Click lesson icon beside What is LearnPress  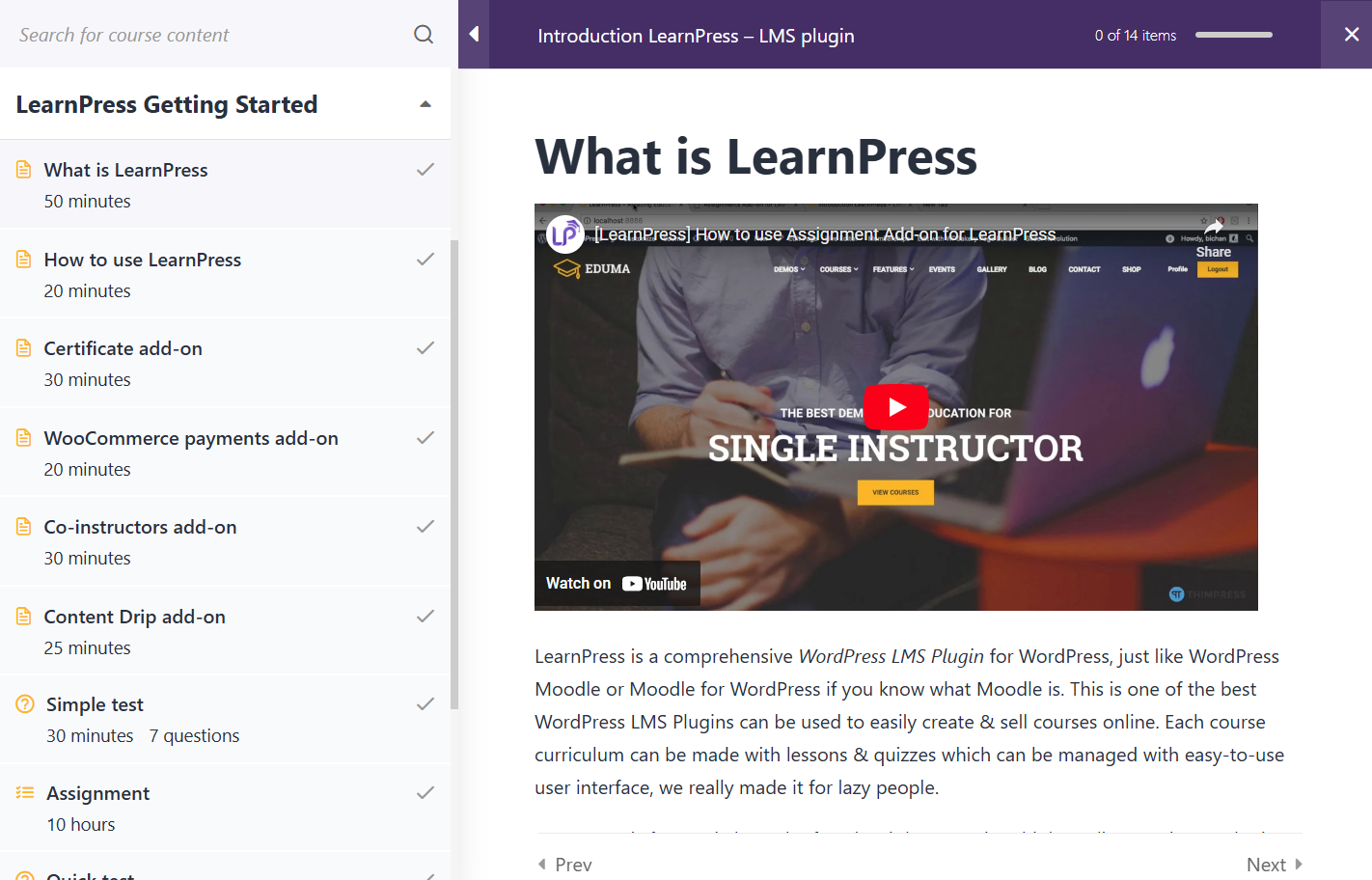[24, 170]
